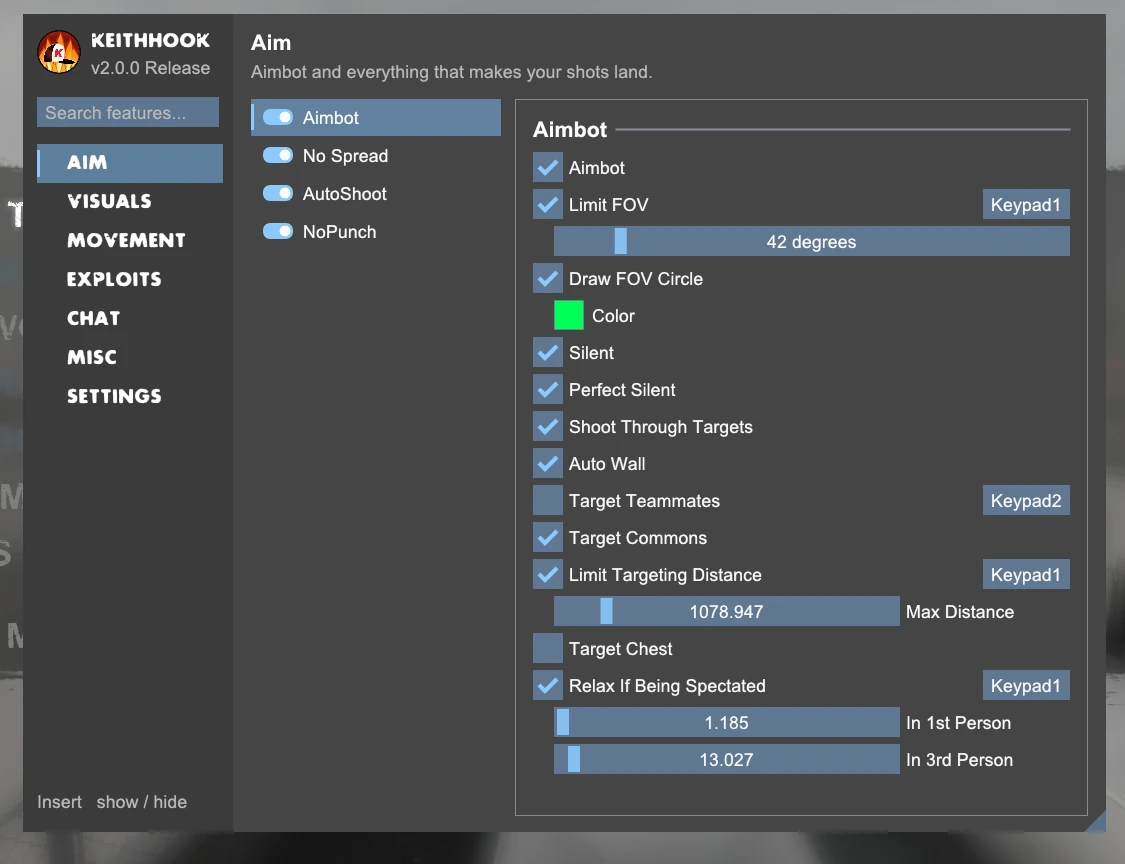Click the Aimbot section heading

pyautogui.click(x=570, y=129)
